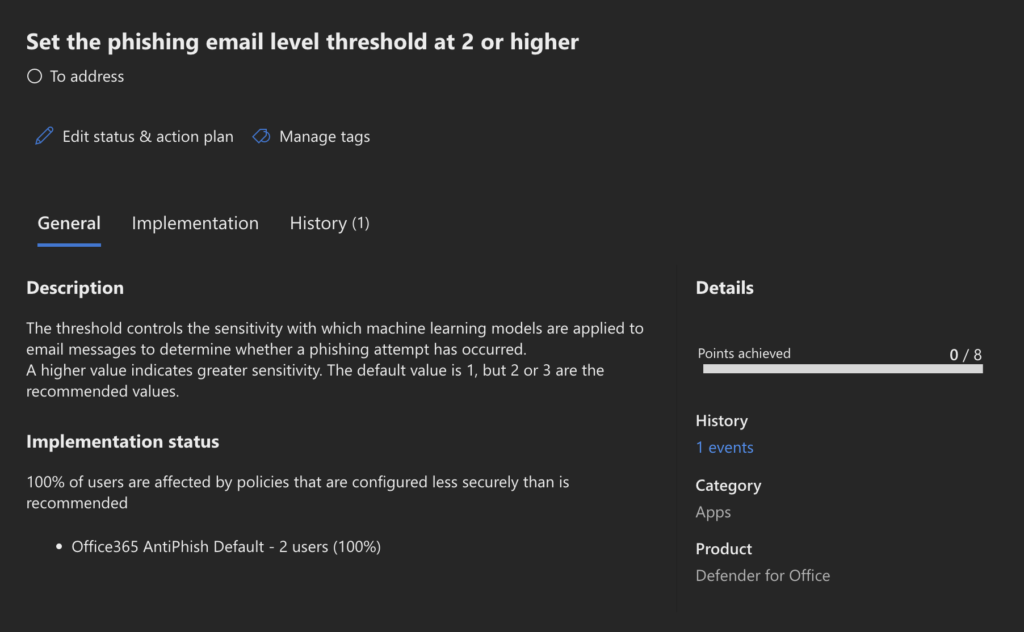Click the recommendation title about phishing threshold
Viewport: 1024px width, 632px height.
coord(302,41)
